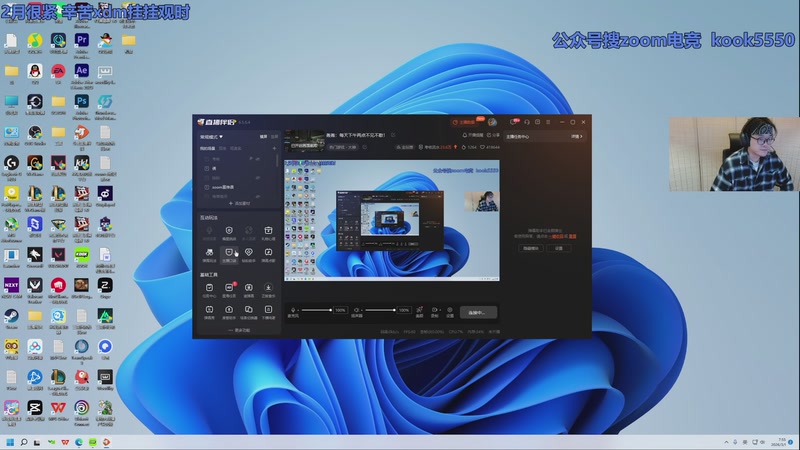Switch to the 横屏 tab
800x450 pixels.
264,136
